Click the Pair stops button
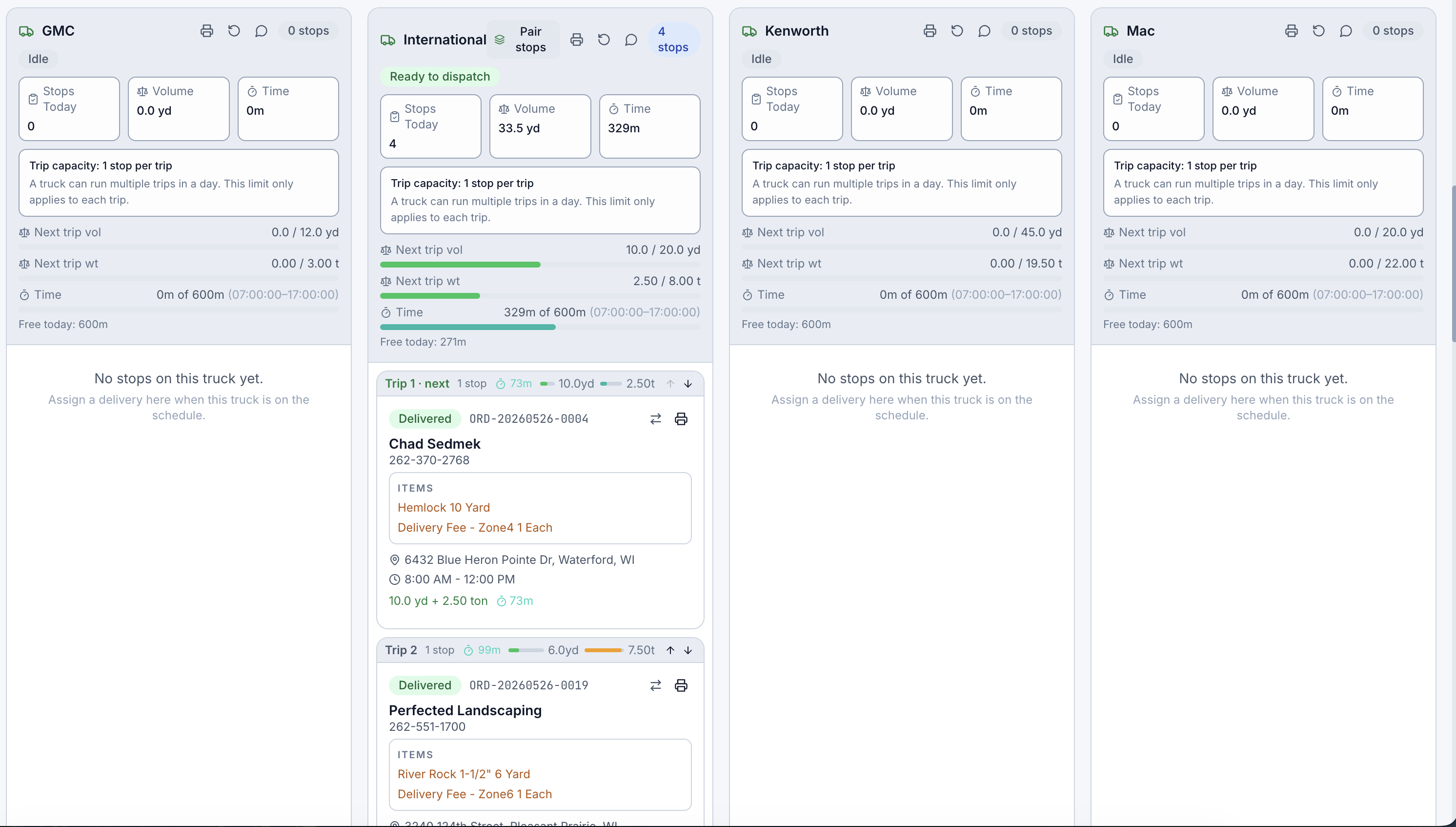Screen dimensions: 1456x827 tap(523, 39)
